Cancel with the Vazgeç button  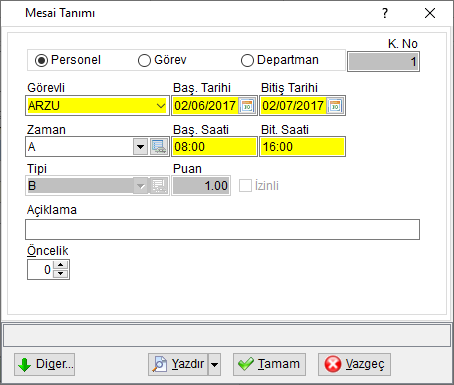tap(354, 364)
